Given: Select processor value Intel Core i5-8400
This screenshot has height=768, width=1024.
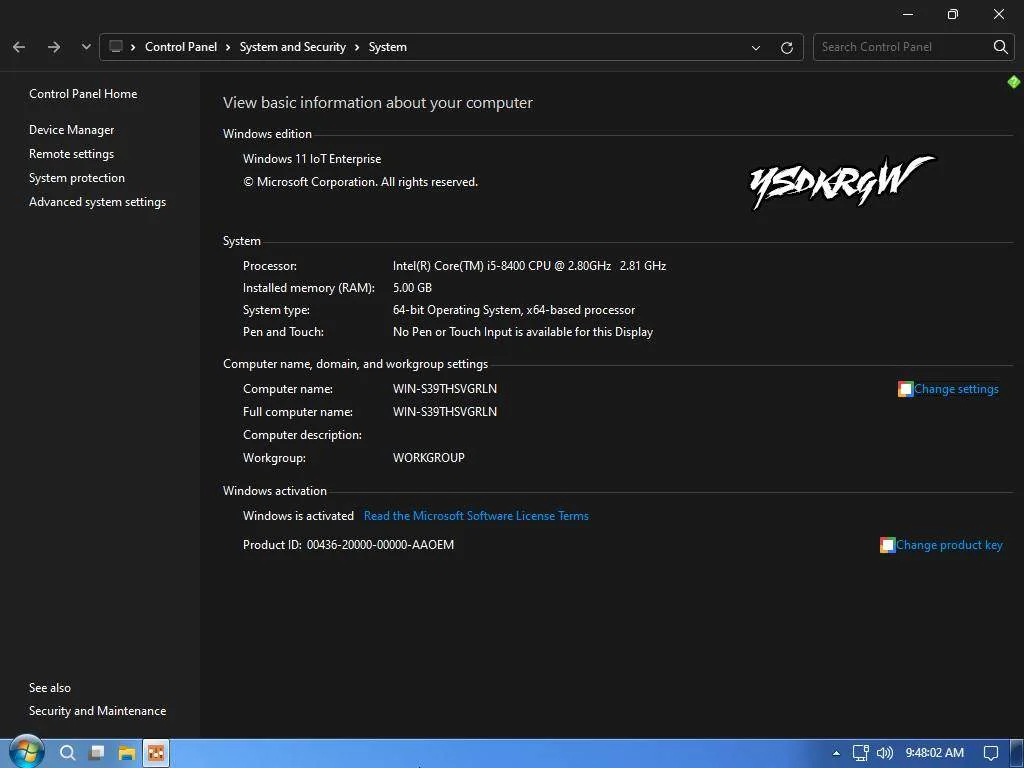Looking at the screenshot, I should click(x=529, y=266).
